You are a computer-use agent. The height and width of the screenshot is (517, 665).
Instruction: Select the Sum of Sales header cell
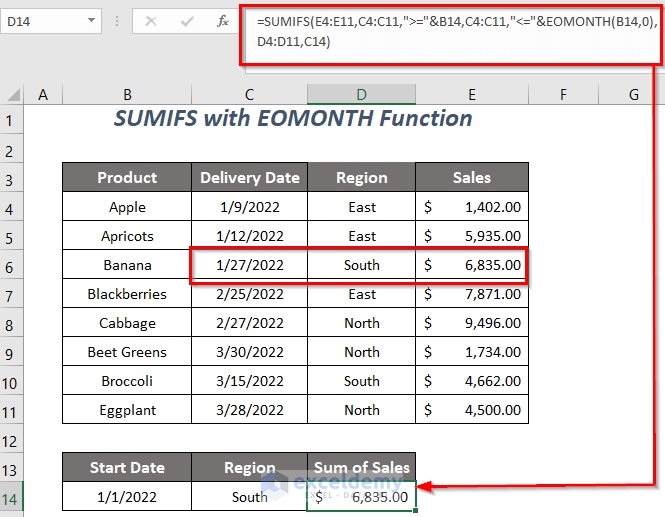point(361,467)
